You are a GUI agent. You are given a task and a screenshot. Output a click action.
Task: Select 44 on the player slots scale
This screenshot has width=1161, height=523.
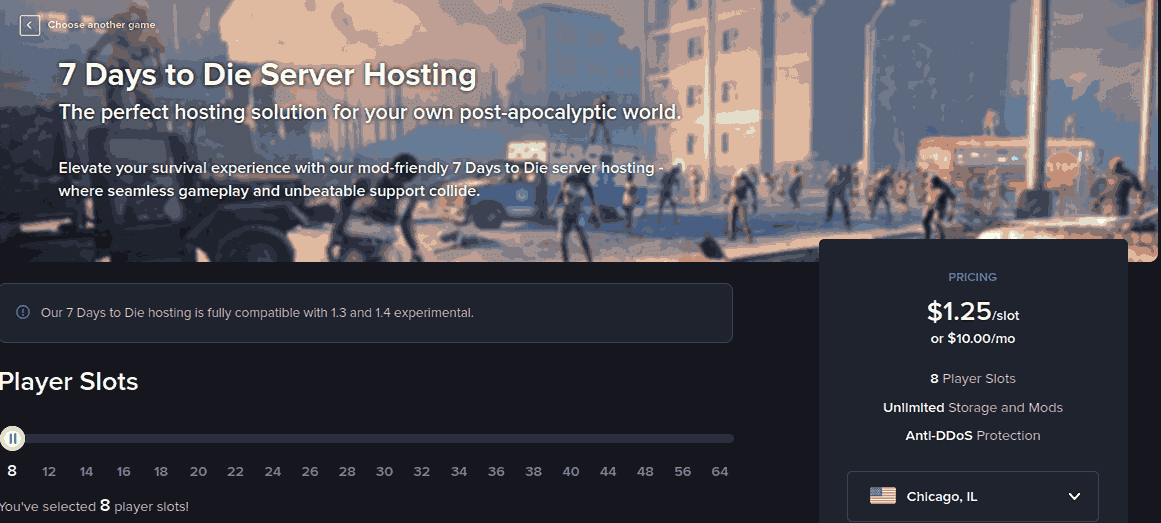tap(608, 471)
